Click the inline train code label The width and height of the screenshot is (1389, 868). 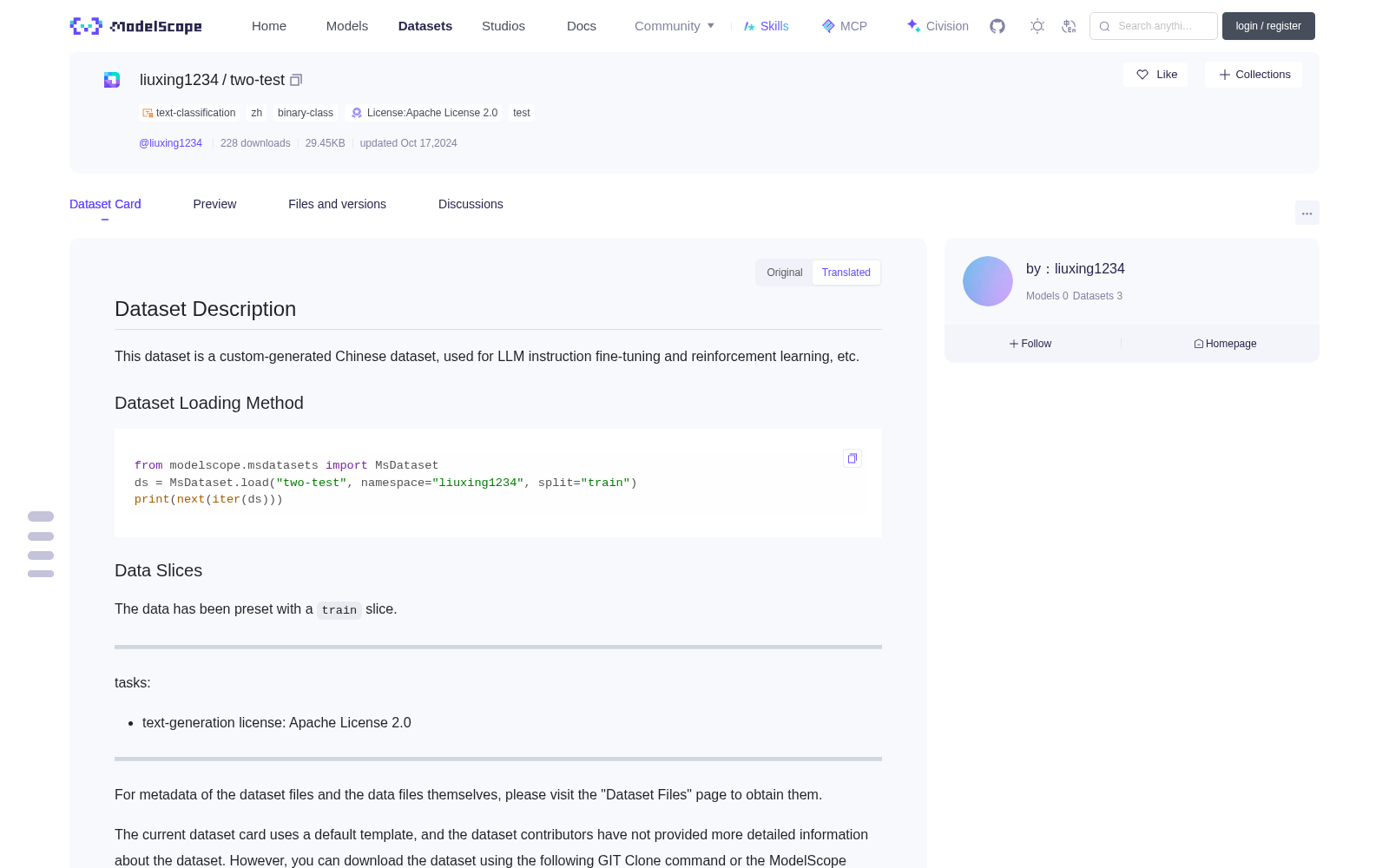point(339,610)
